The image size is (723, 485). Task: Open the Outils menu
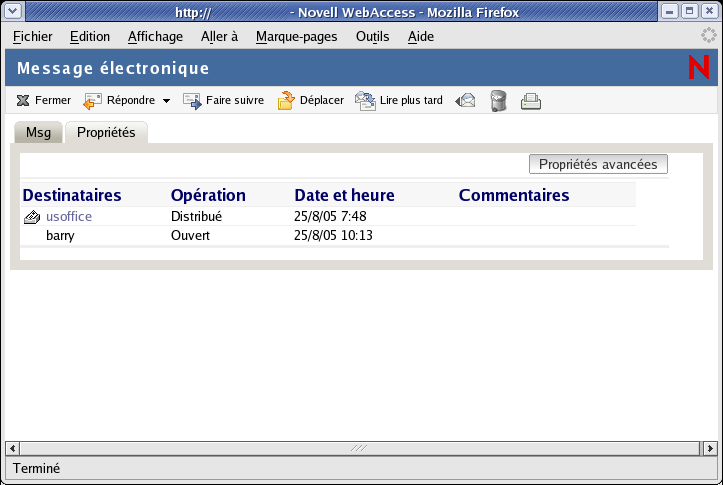tap(373, 36)
